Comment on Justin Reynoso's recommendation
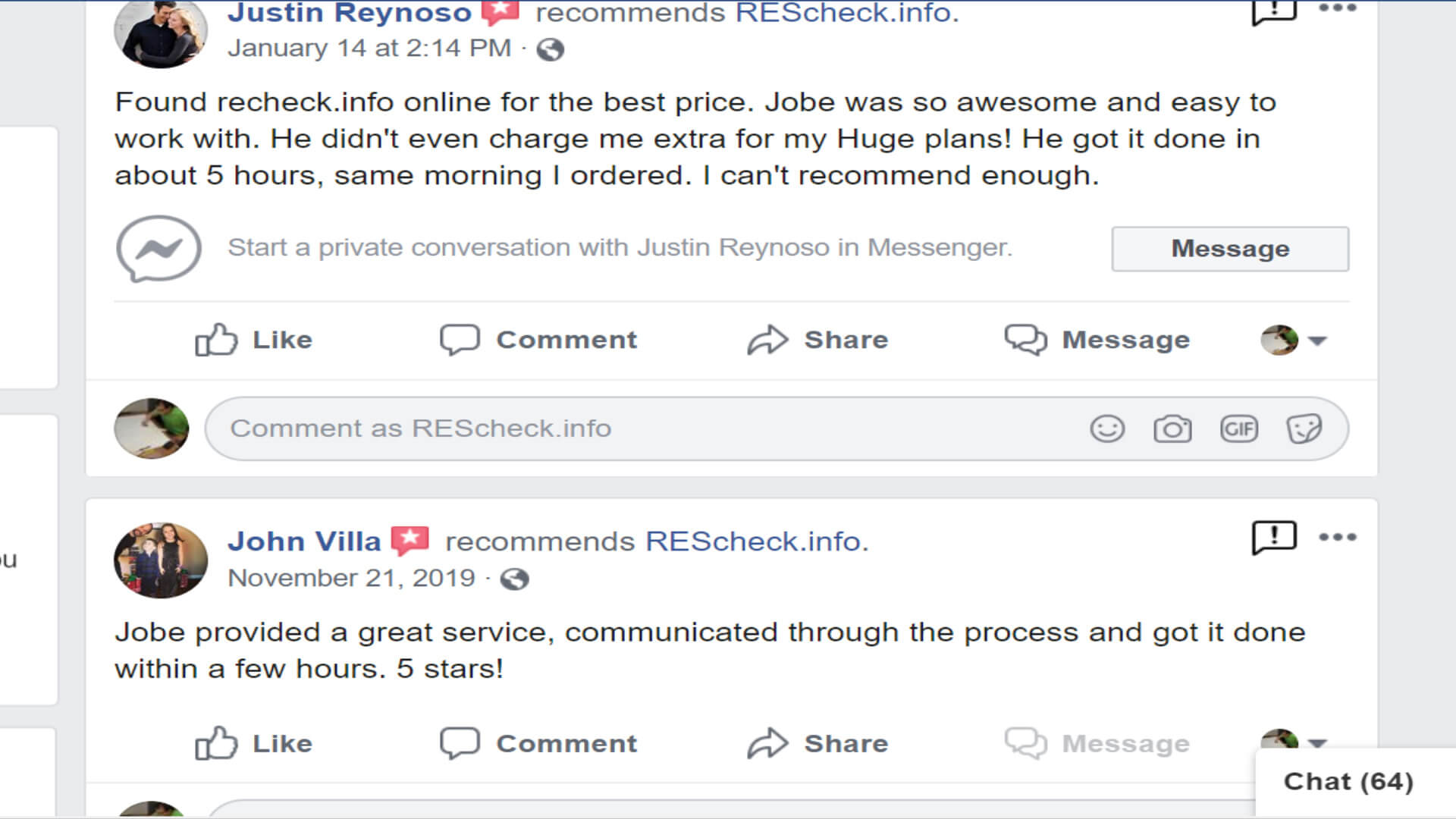Screen dimensions: 1456x819 point(539,340)
